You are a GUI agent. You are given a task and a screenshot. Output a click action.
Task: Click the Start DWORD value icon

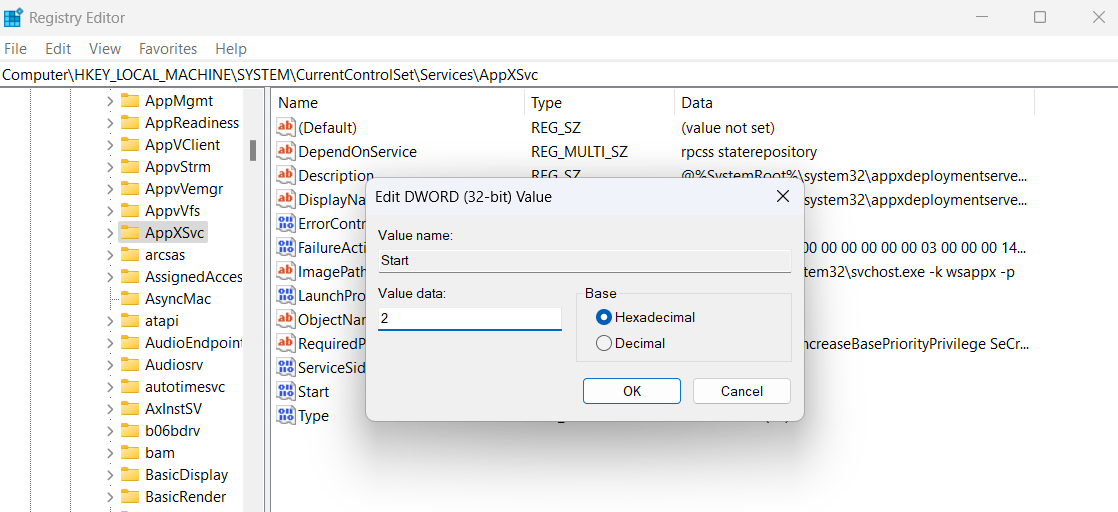(286, 391)
